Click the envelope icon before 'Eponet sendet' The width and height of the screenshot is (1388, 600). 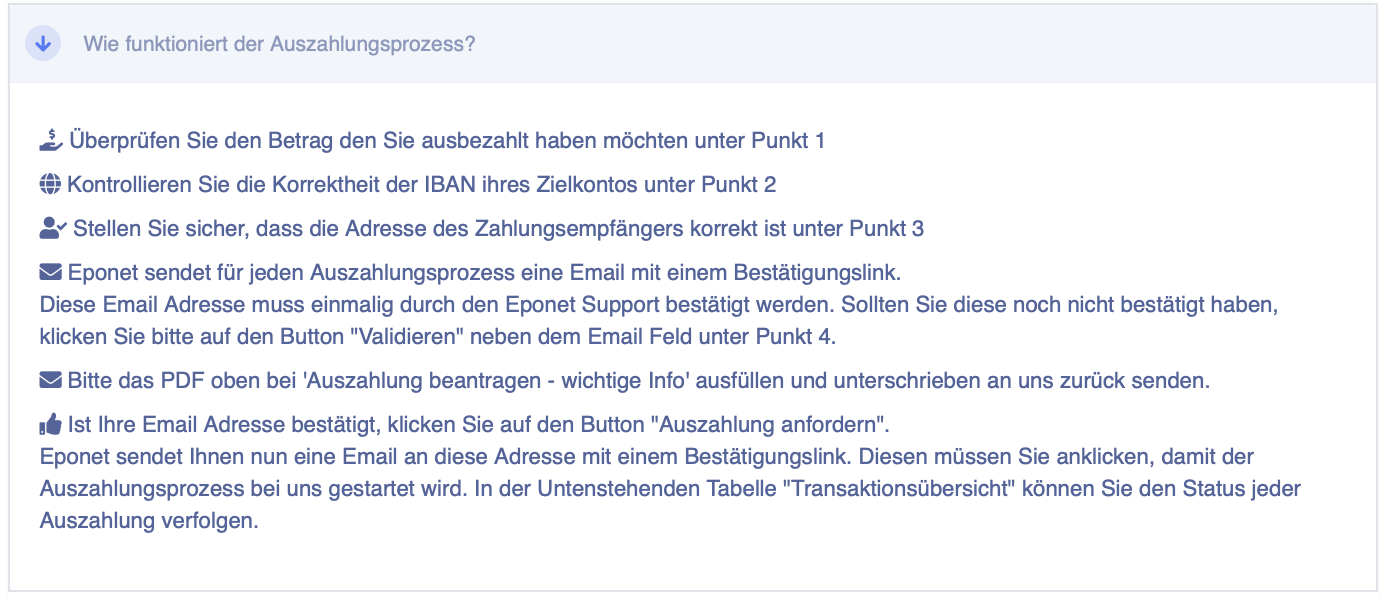click(50, 271)
